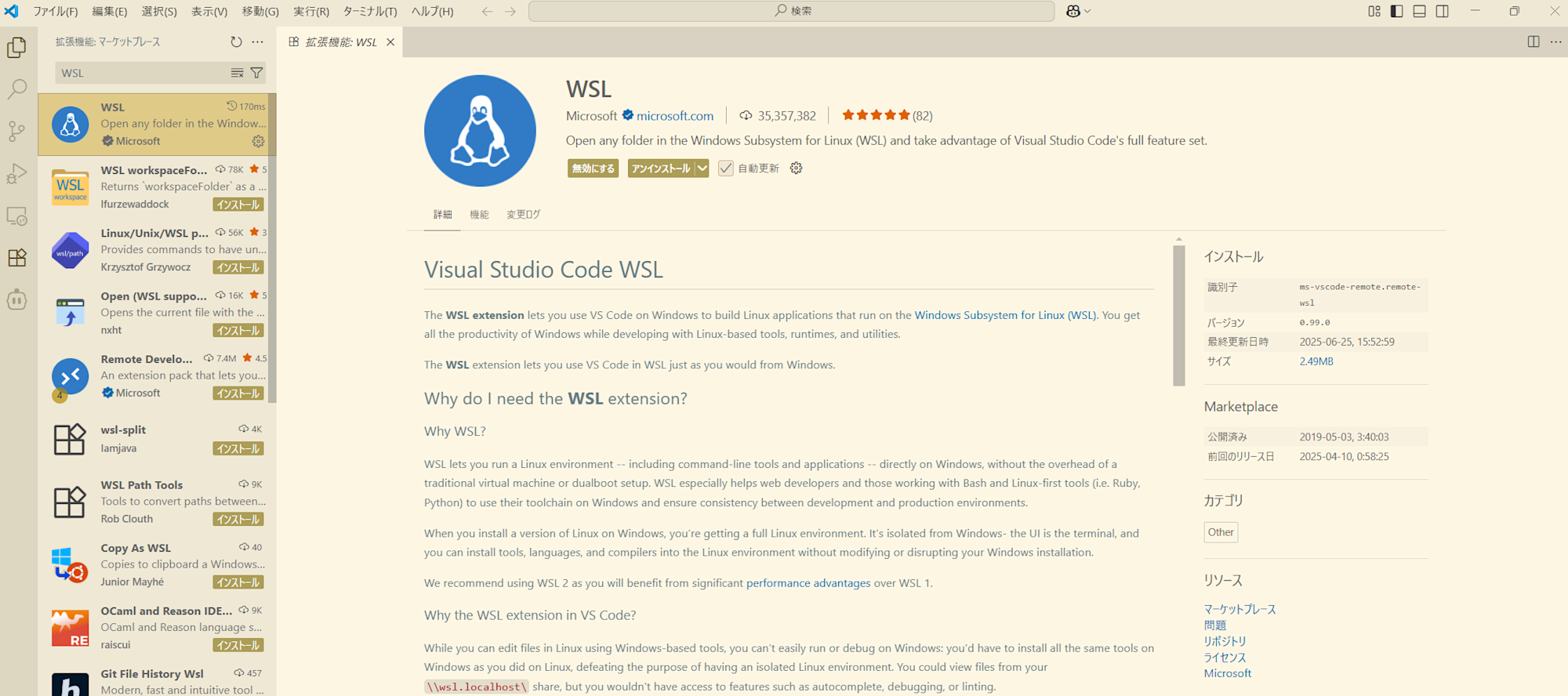Expand the アンインストール dropdown arrow
The width and height of the screenshot is (1568, 696).
702,169
